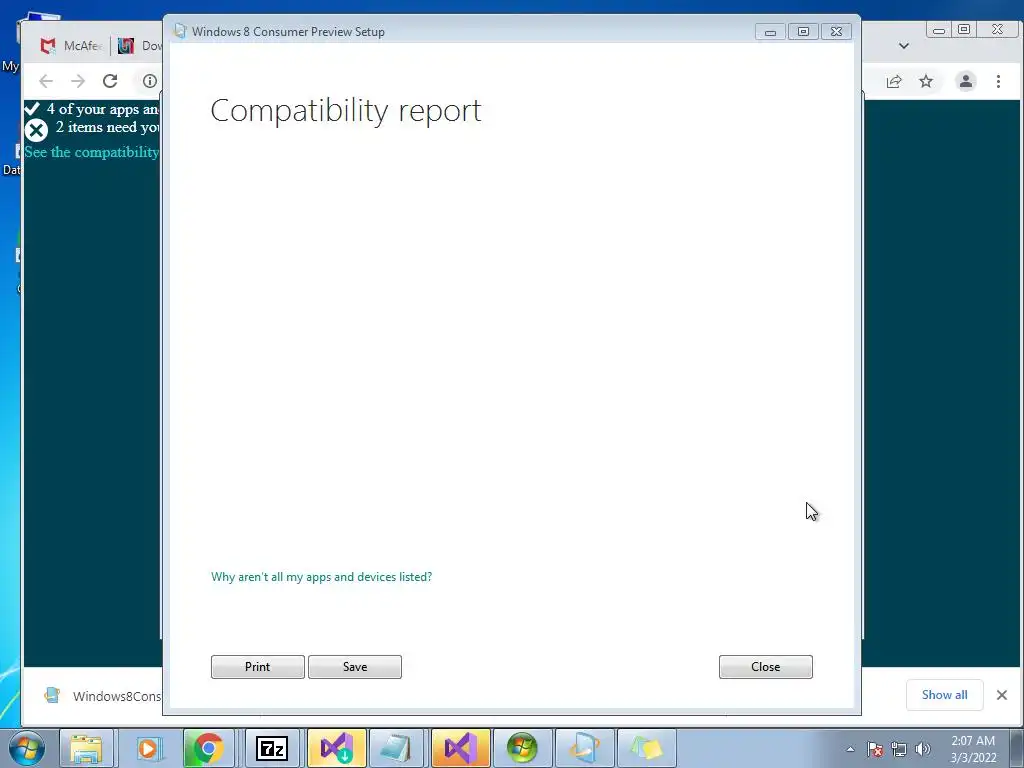Open the volume speaker tray icon
This screenshot has height=768, width=1024.
923,749
